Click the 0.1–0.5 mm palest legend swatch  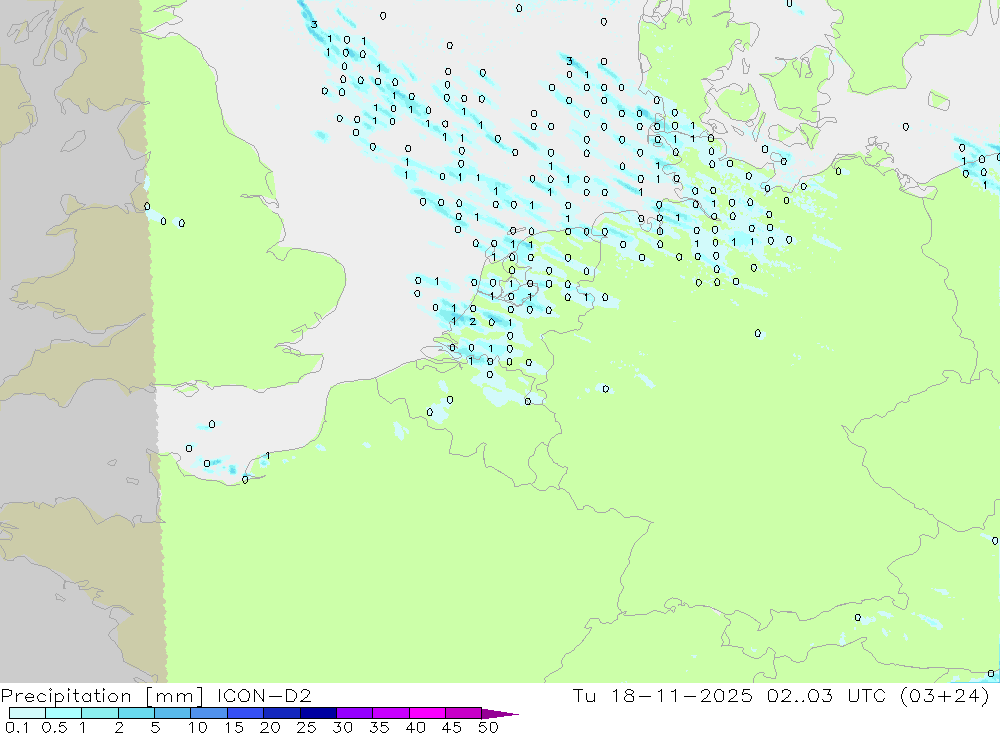pos(27,713)
